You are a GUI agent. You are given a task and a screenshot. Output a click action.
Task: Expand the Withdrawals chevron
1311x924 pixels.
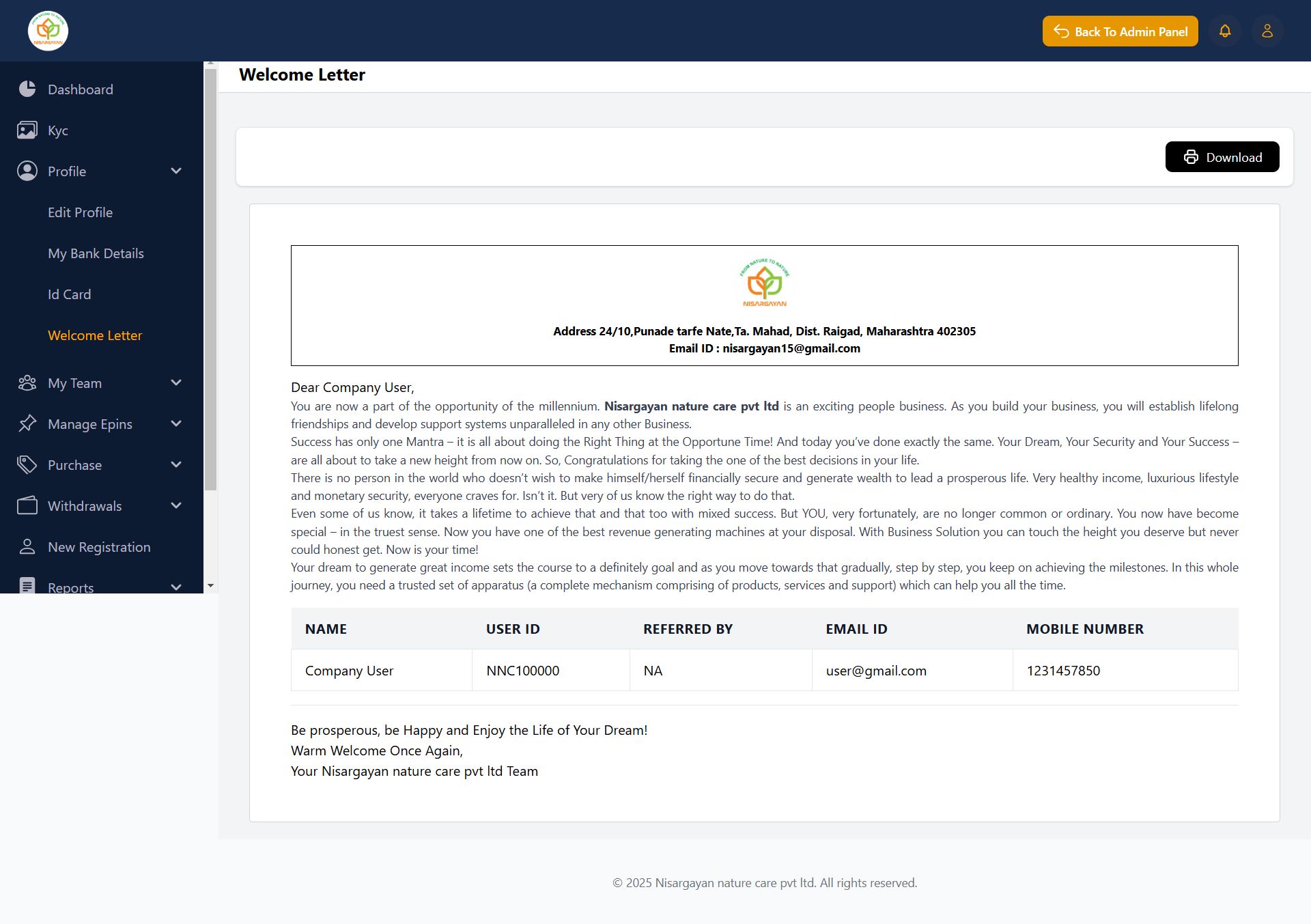[176, 505]
